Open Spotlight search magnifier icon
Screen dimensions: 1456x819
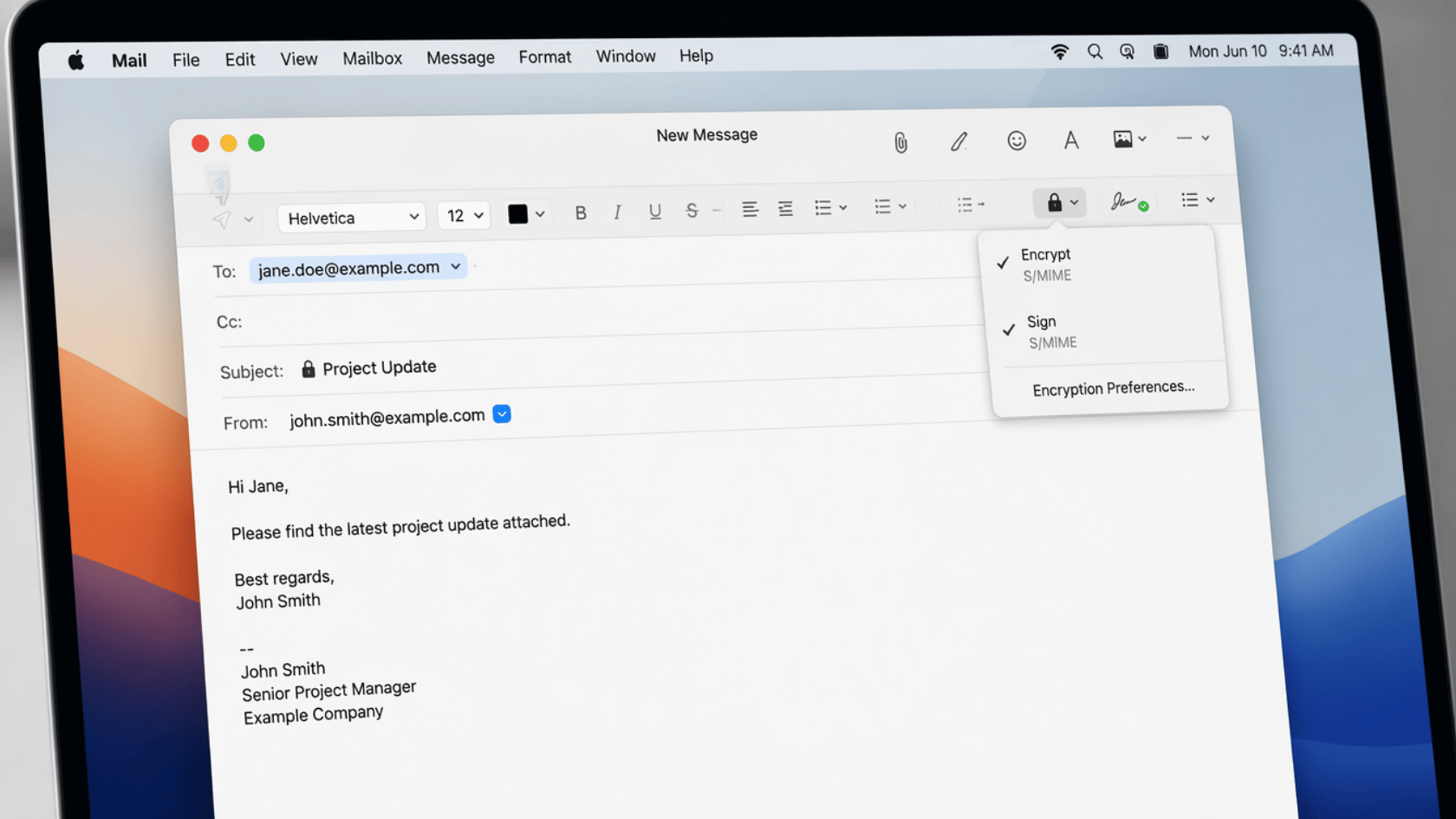(x=1095, y=52)
